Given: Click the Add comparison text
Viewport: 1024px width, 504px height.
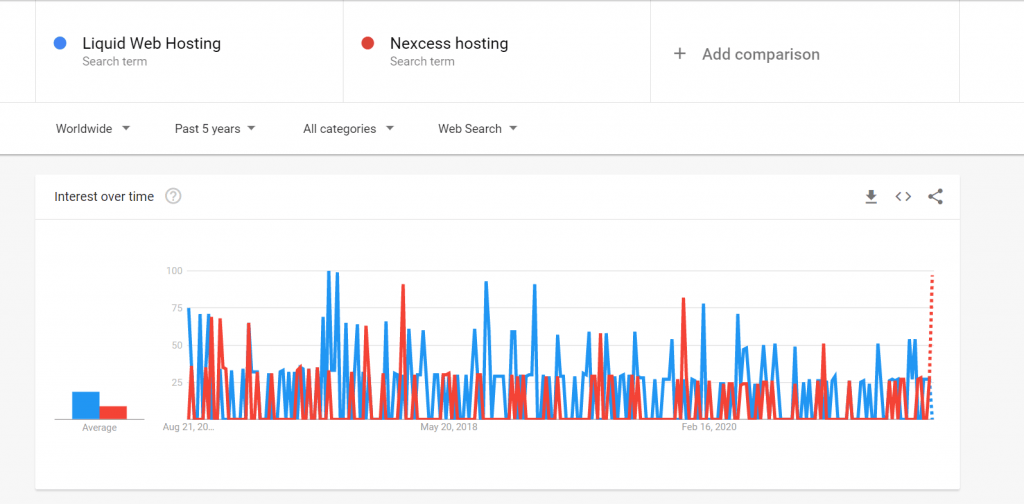Looking at the screenshot, I should [x=761, y=54].
